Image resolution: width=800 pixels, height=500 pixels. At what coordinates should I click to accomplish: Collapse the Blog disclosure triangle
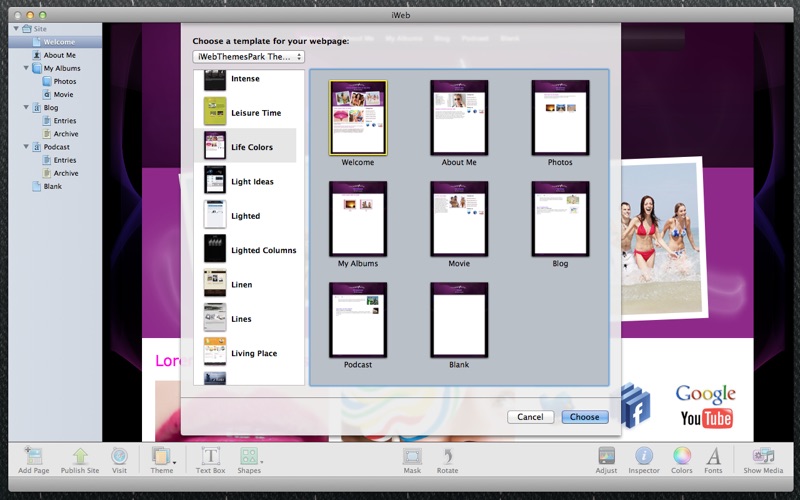(26, 107)
